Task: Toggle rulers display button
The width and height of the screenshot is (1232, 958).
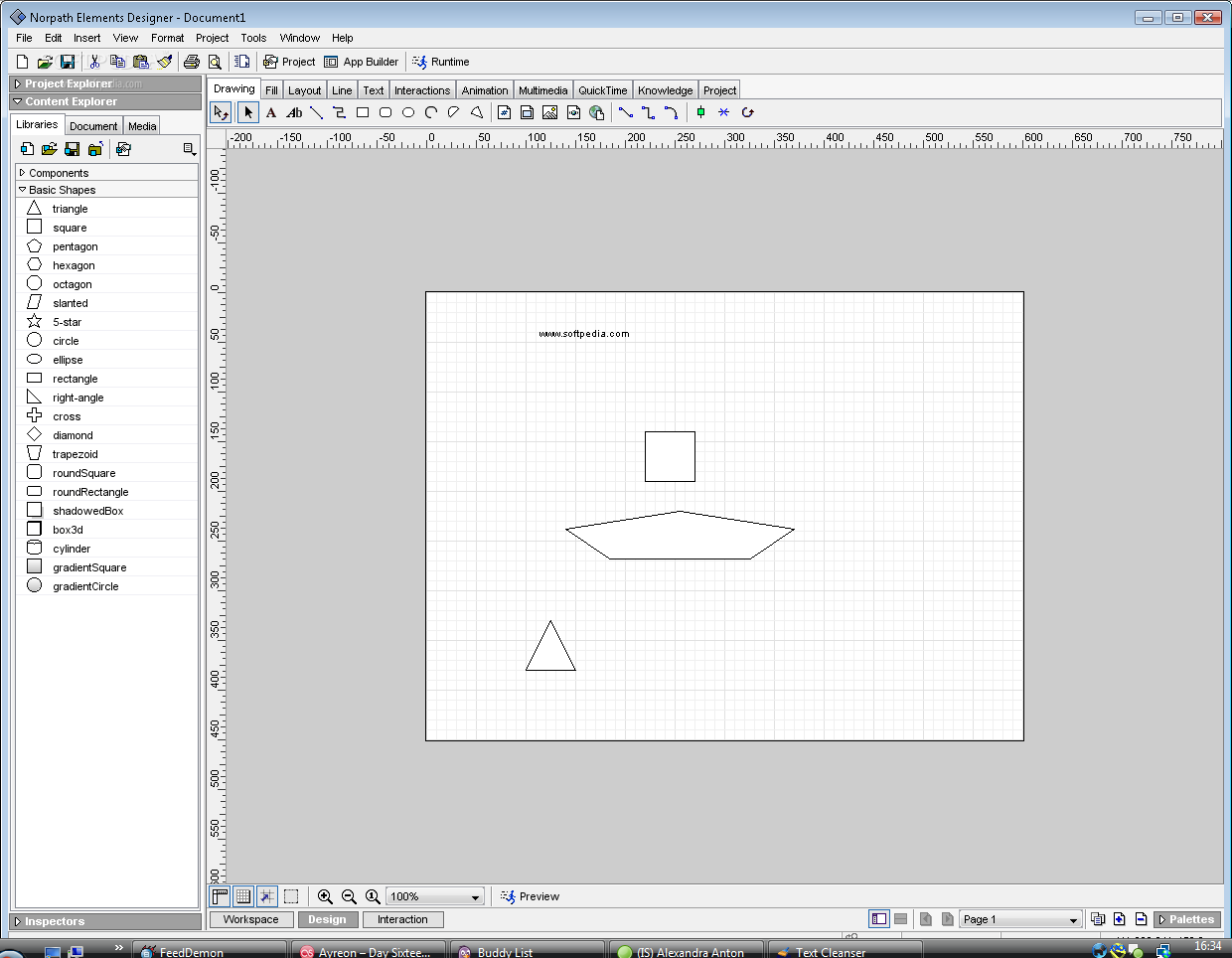Action: (x=220, y=896)
